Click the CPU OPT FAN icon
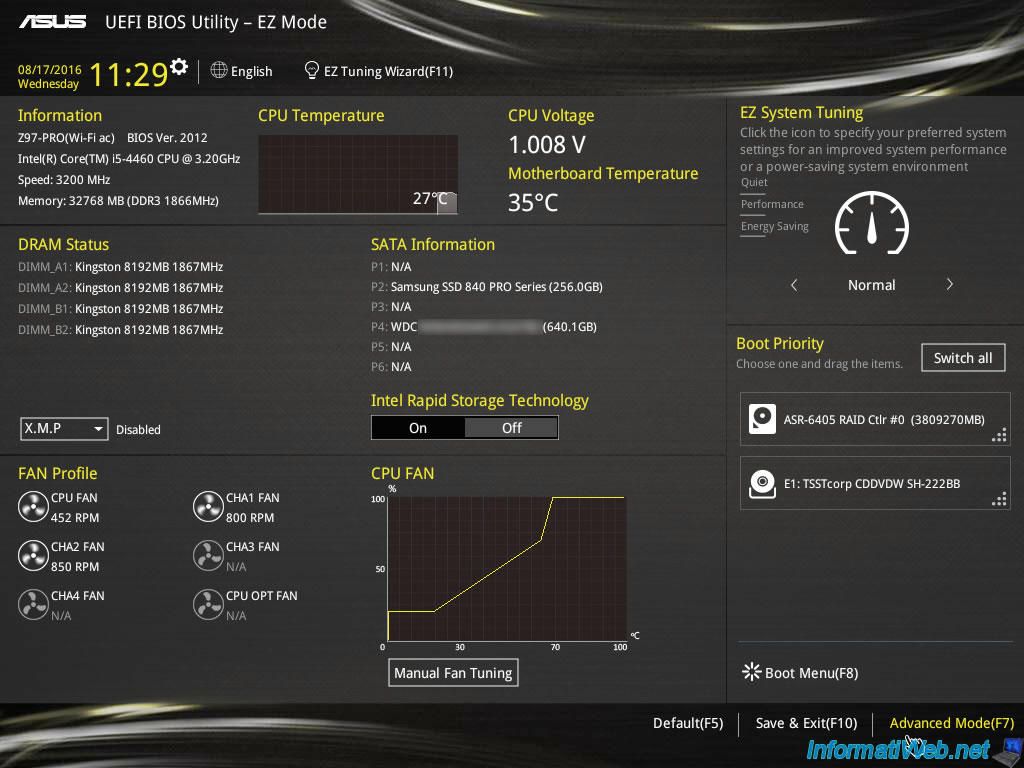This screenshot has height=768, width=1024. [208, 604]
